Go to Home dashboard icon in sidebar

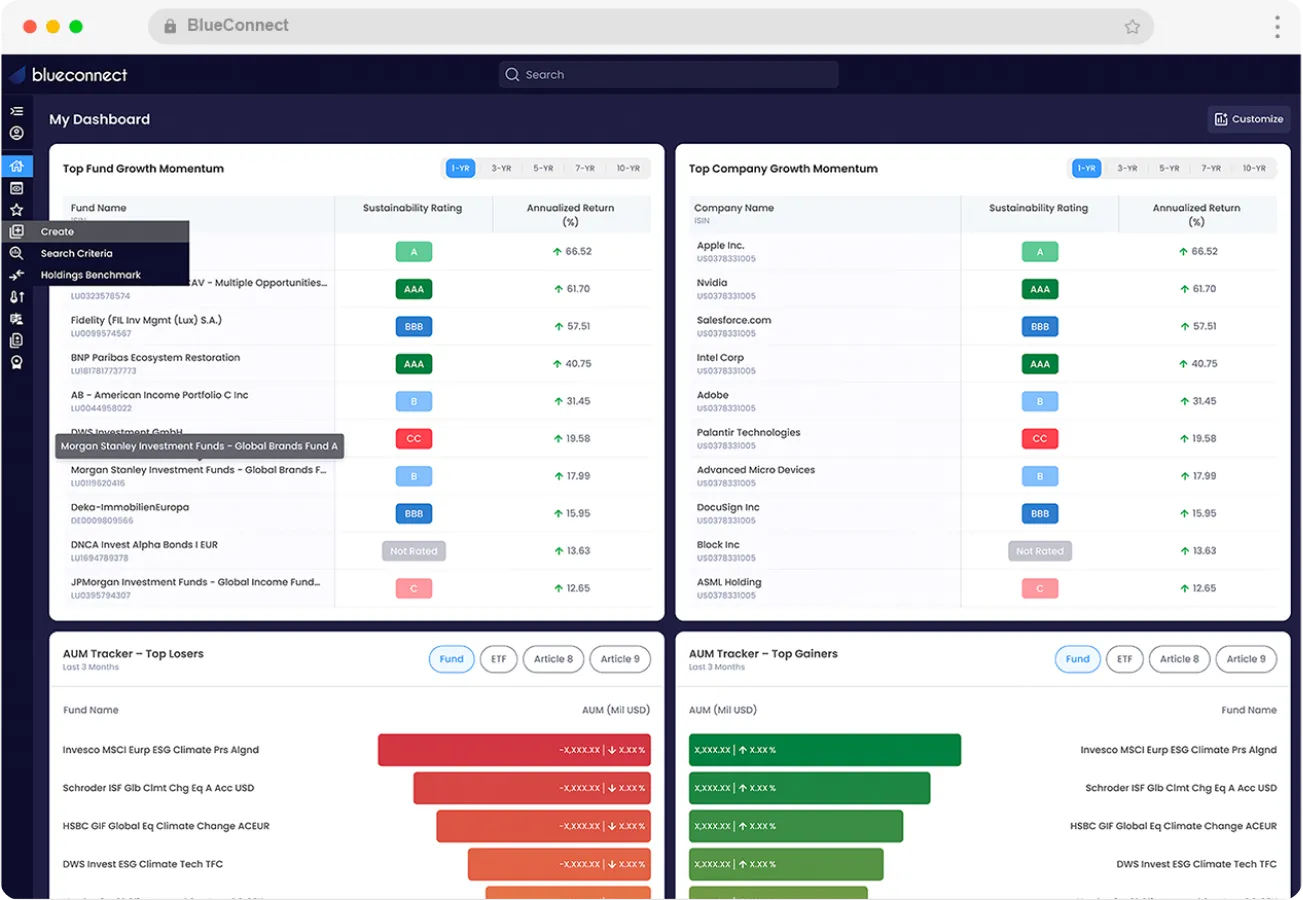pyautogui.click(x=16, y=166)
